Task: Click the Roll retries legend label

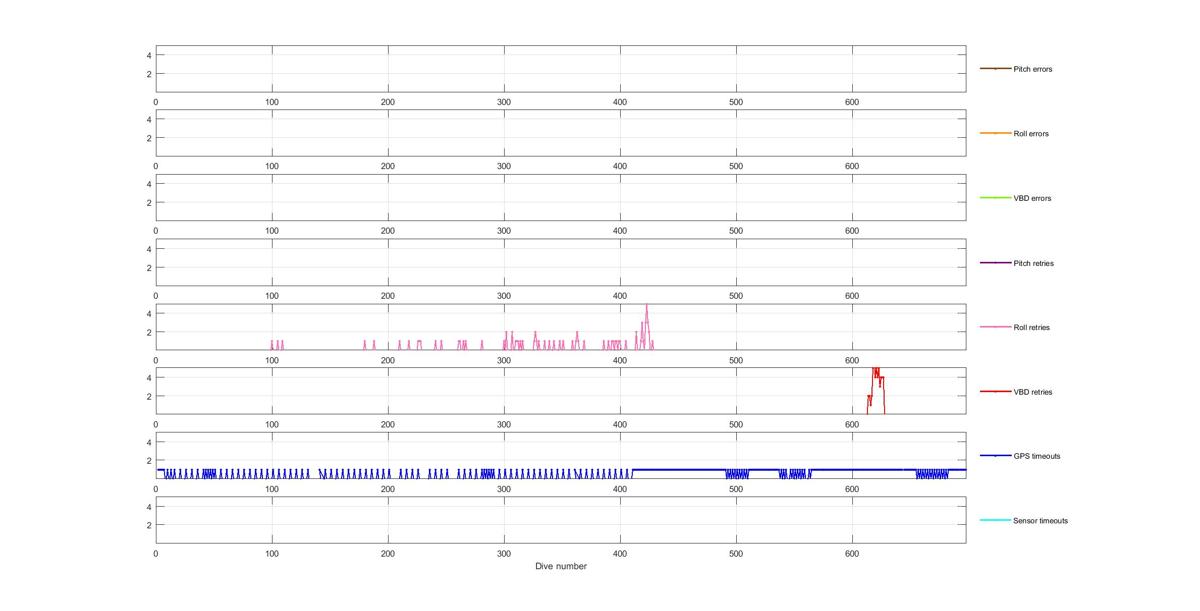Action: [1032, 327]
